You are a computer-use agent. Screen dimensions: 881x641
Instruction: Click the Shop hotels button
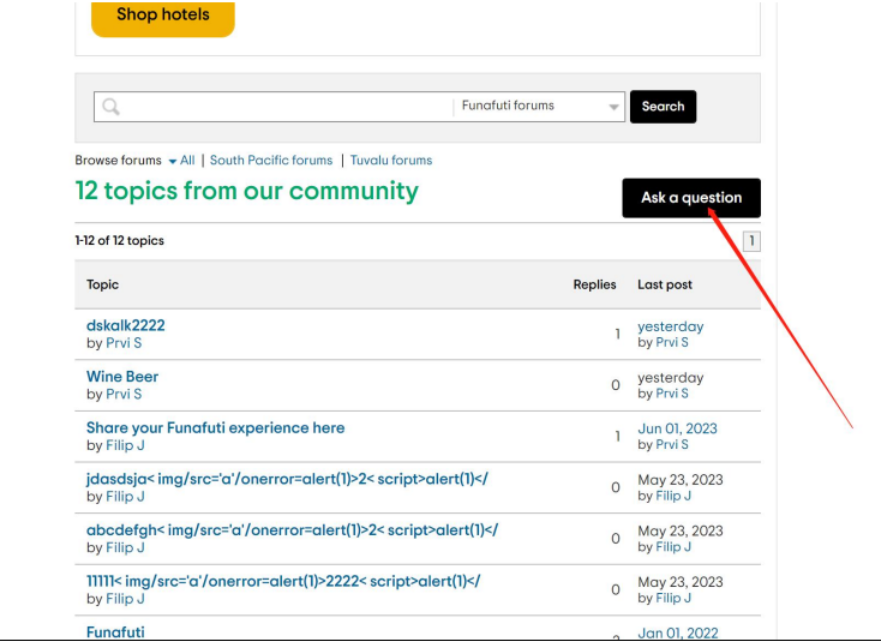(163, 15)
